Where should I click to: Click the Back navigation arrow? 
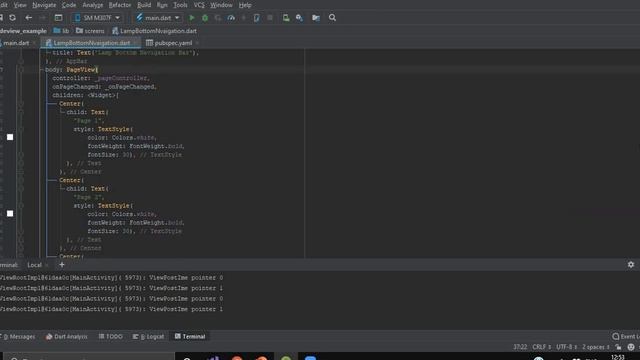click(x=29, y=18)
